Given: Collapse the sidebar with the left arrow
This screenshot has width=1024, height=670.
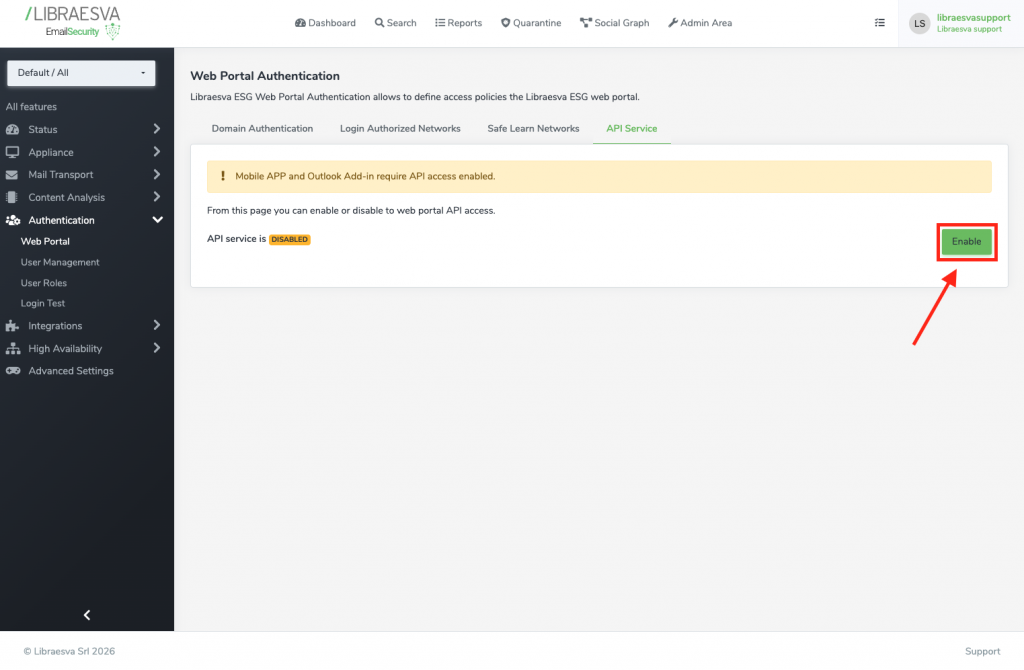Looking at the screenshot, I should [x=87, y=615].
